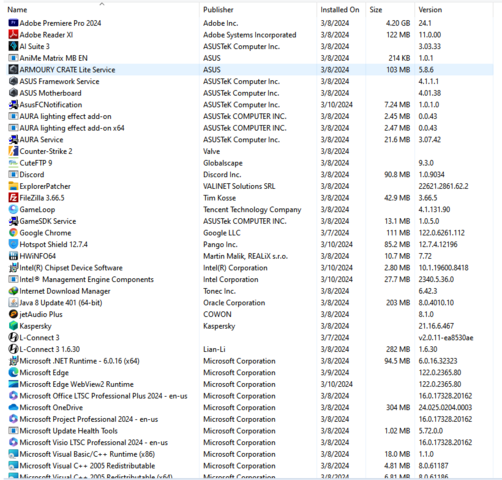The width and height of the screenshot is (502, 480).
Task: Click the 3/9/2024 installed date
Action: (x=335, y=373)
